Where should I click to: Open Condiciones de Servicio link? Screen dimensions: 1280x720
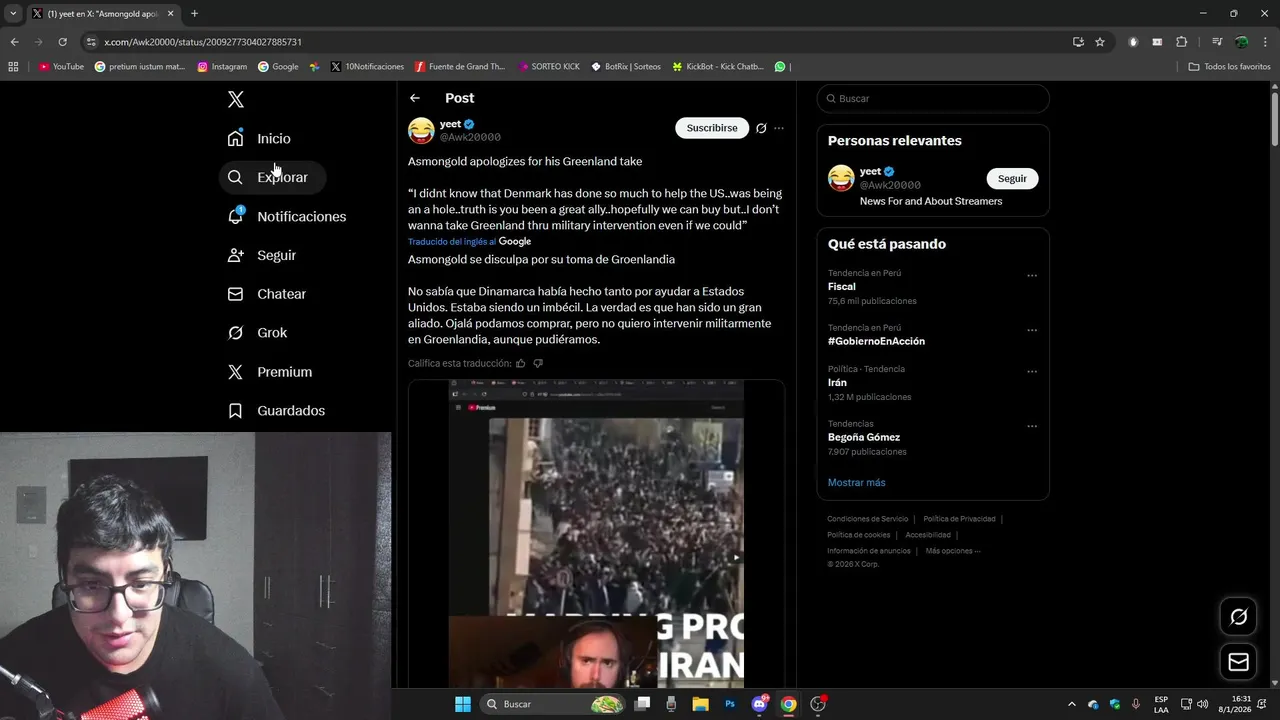tap(867, 519)
